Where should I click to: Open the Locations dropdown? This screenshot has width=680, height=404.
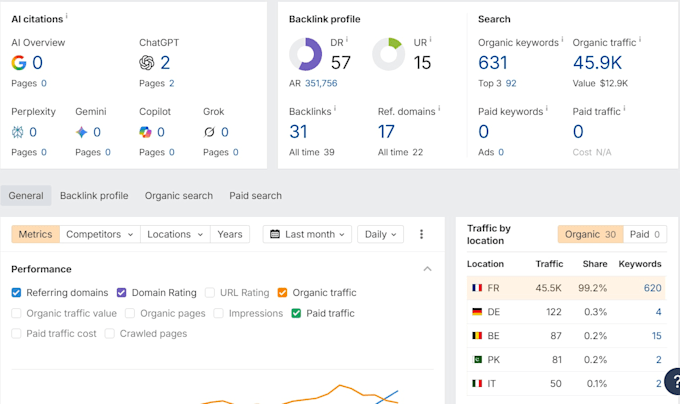coord(175,234)
